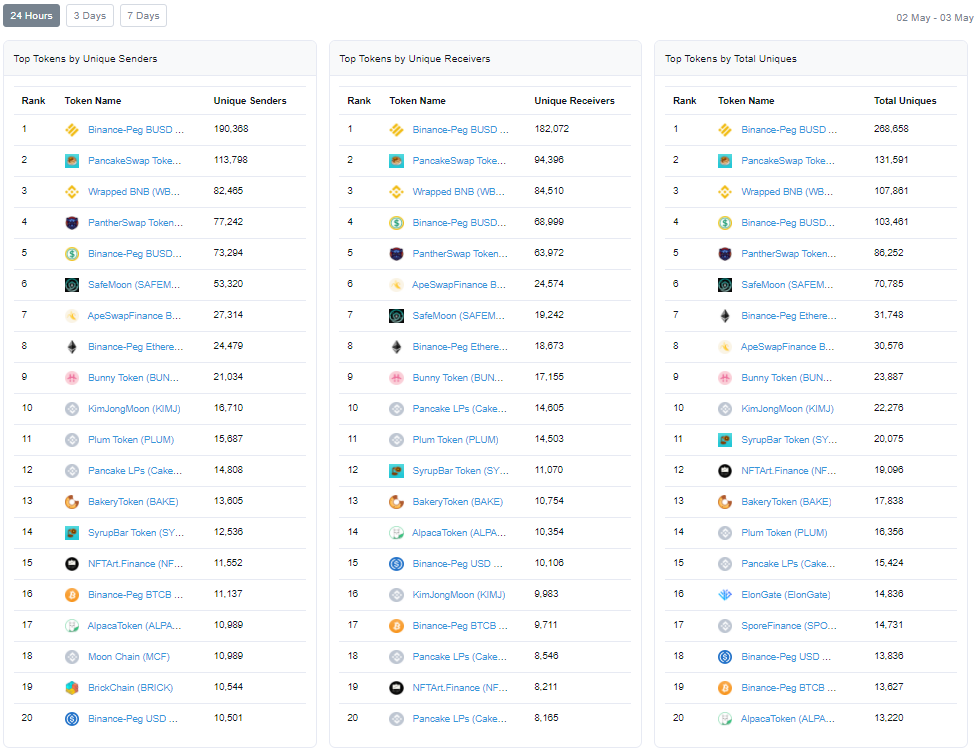
Task: Click the 182,072 unique receivers value
Action: [x=551, y=129]
